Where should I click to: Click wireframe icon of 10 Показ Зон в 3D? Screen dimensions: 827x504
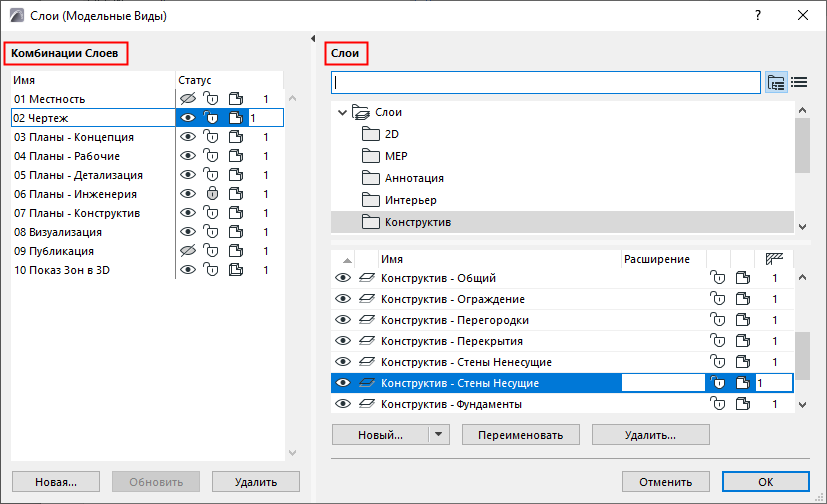(235, 270)
